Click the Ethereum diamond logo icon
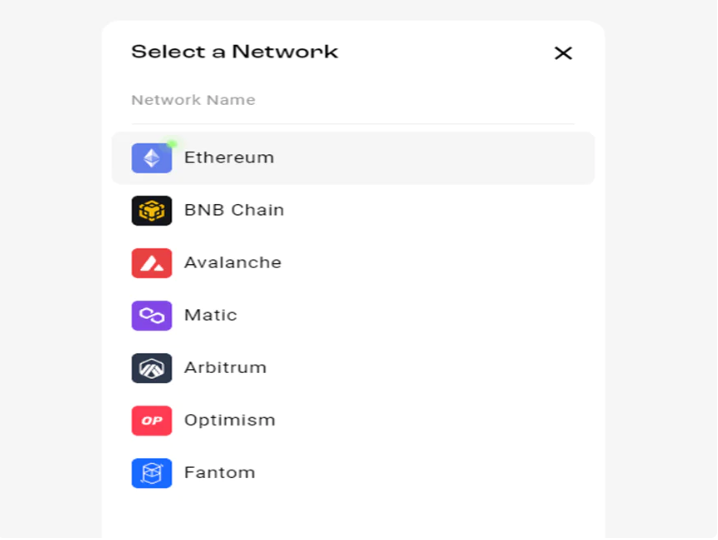The image size is (718, 540). tap(152, 158)
